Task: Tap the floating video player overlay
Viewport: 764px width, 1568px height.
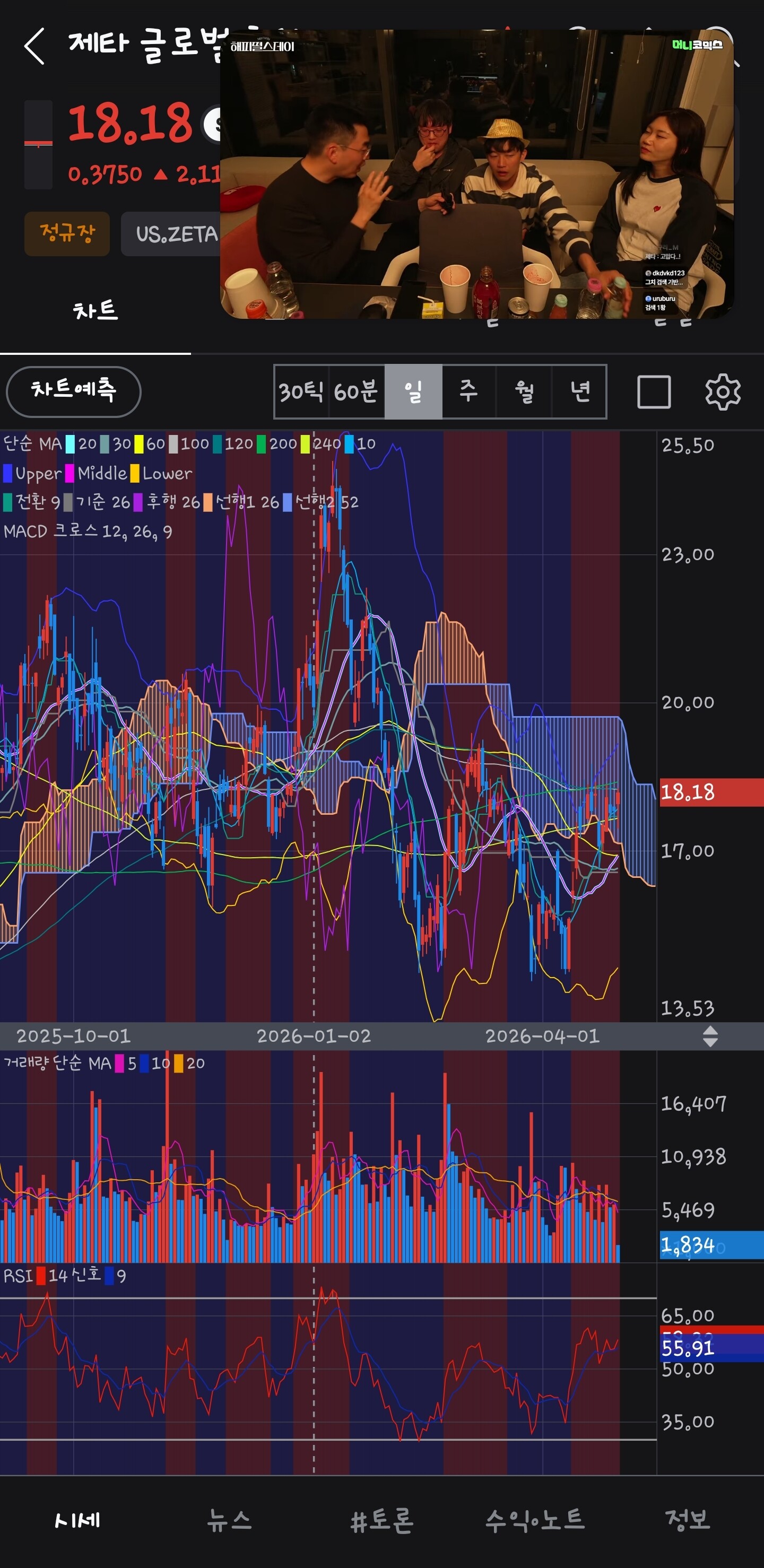Action: 476,174
